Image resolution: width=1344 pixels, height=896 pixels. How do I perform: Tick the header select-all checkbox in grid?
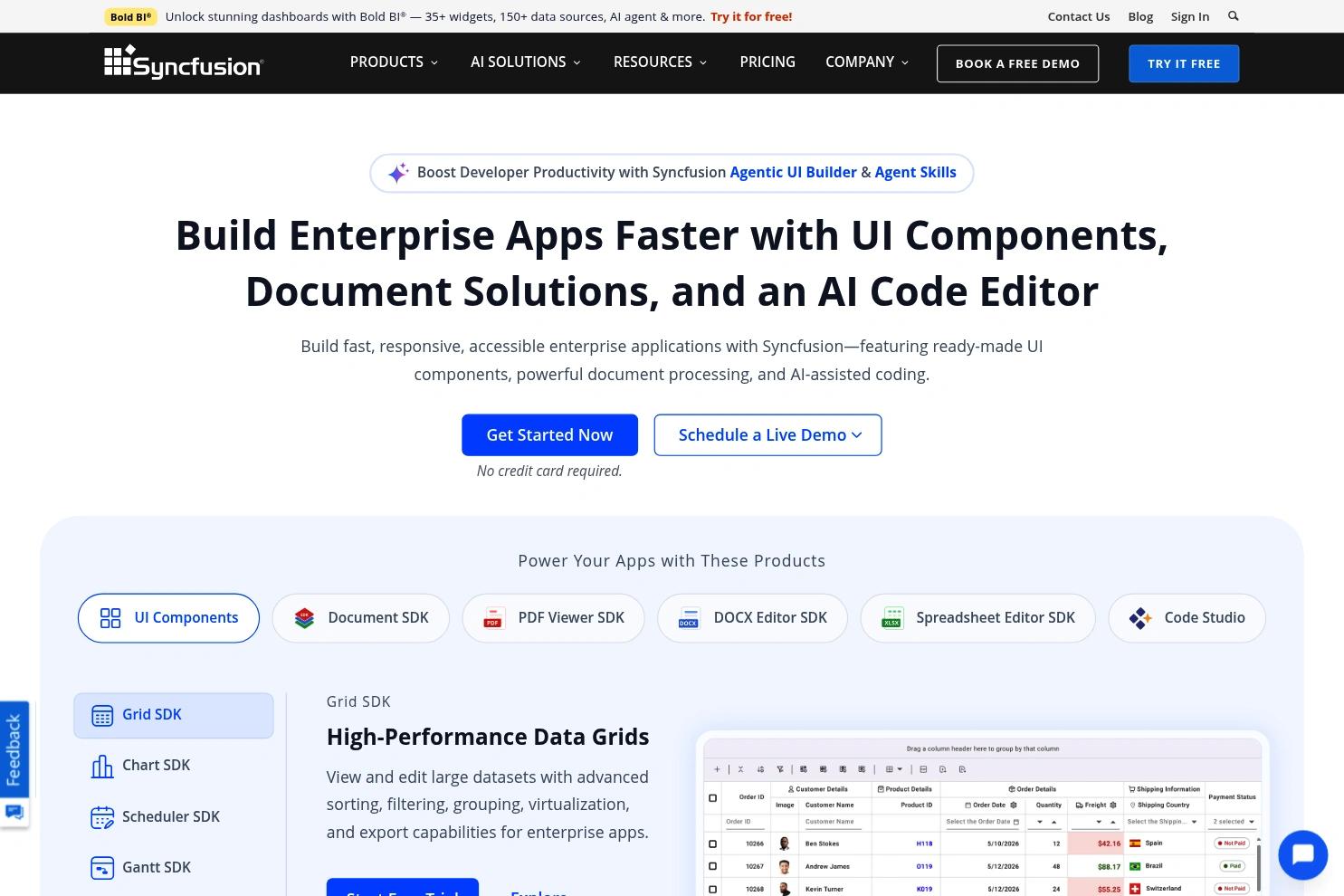(x=712, y=798)
